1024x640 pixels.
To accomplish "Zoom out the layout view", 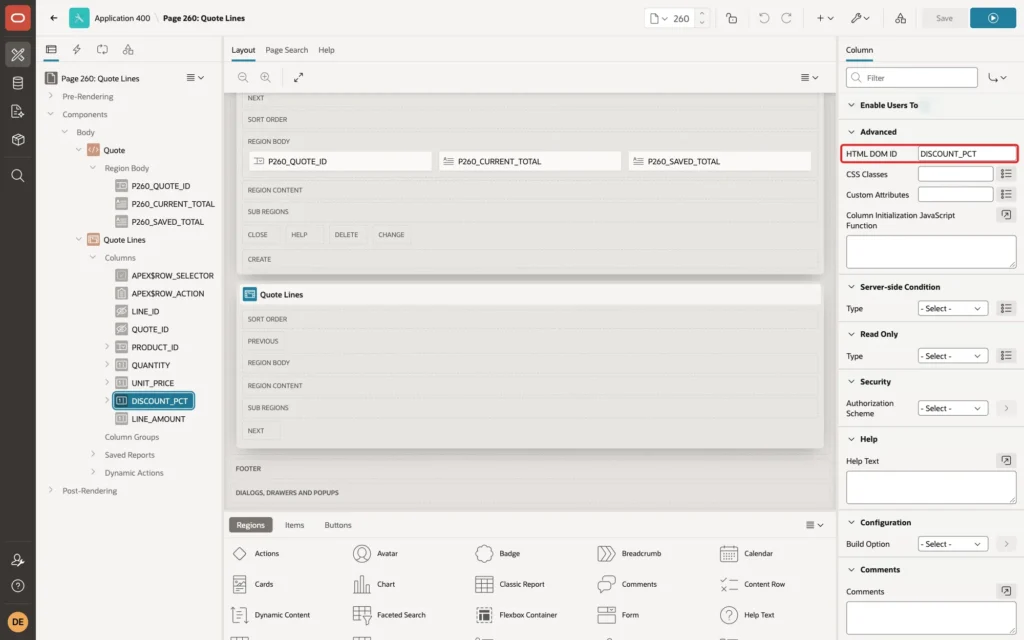I will [x=243, y=77].
